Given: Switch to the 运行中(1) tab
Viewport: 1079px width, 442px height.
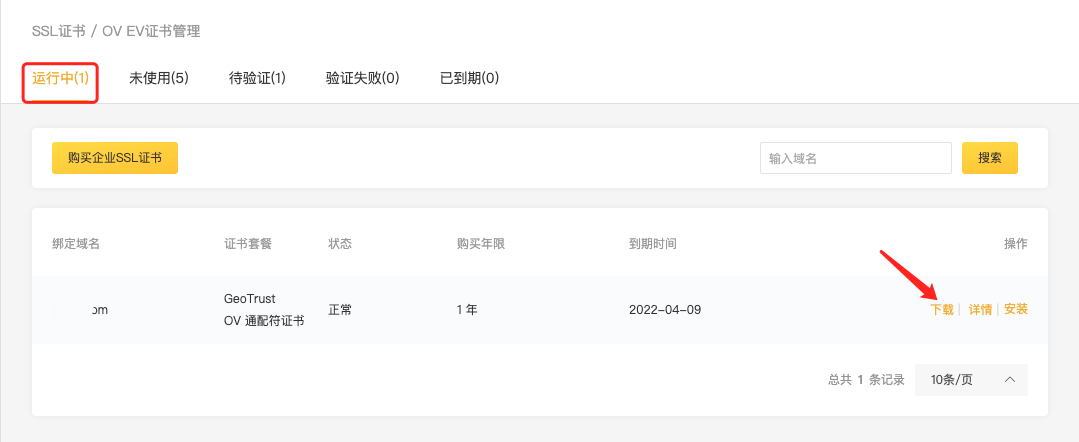Looking at the screenshot, I should 60,79.
